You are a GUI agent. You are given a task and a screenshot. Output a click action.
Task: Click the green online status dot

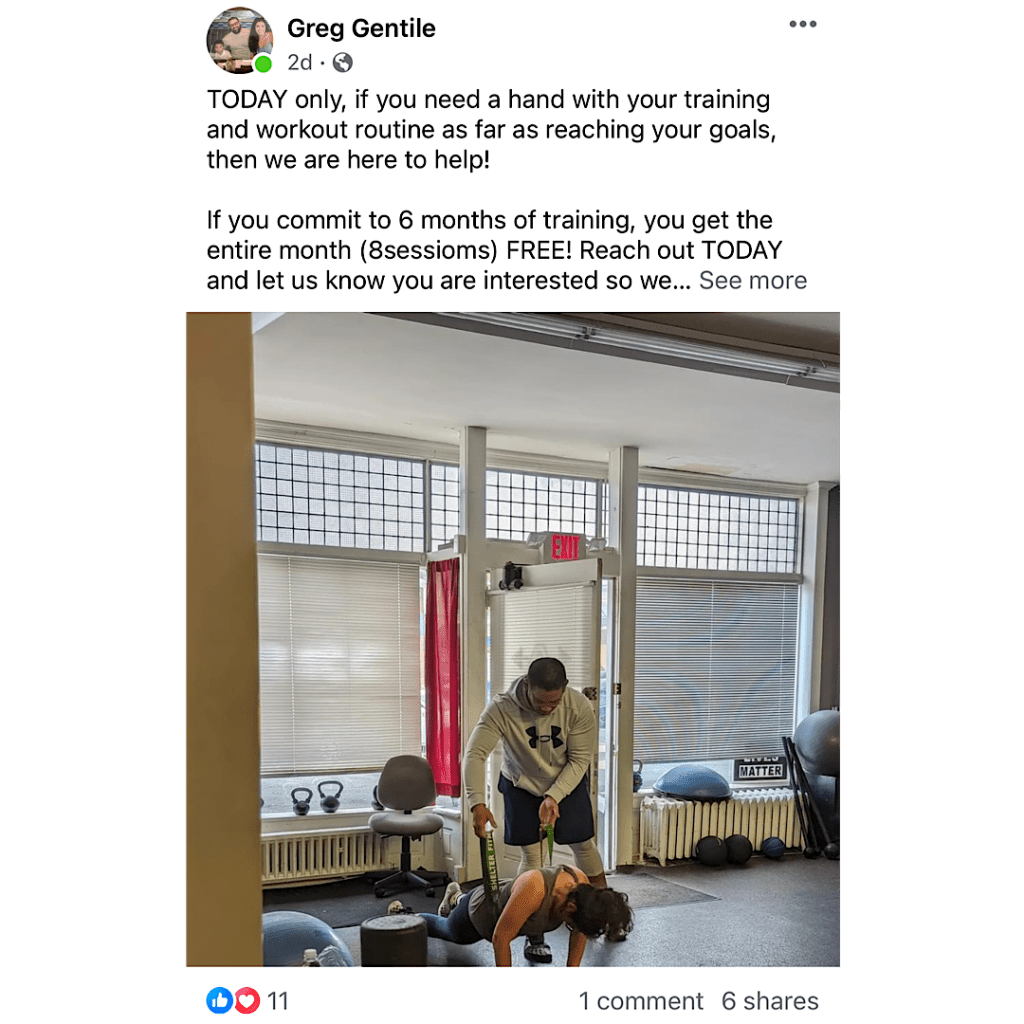[263, 64]
